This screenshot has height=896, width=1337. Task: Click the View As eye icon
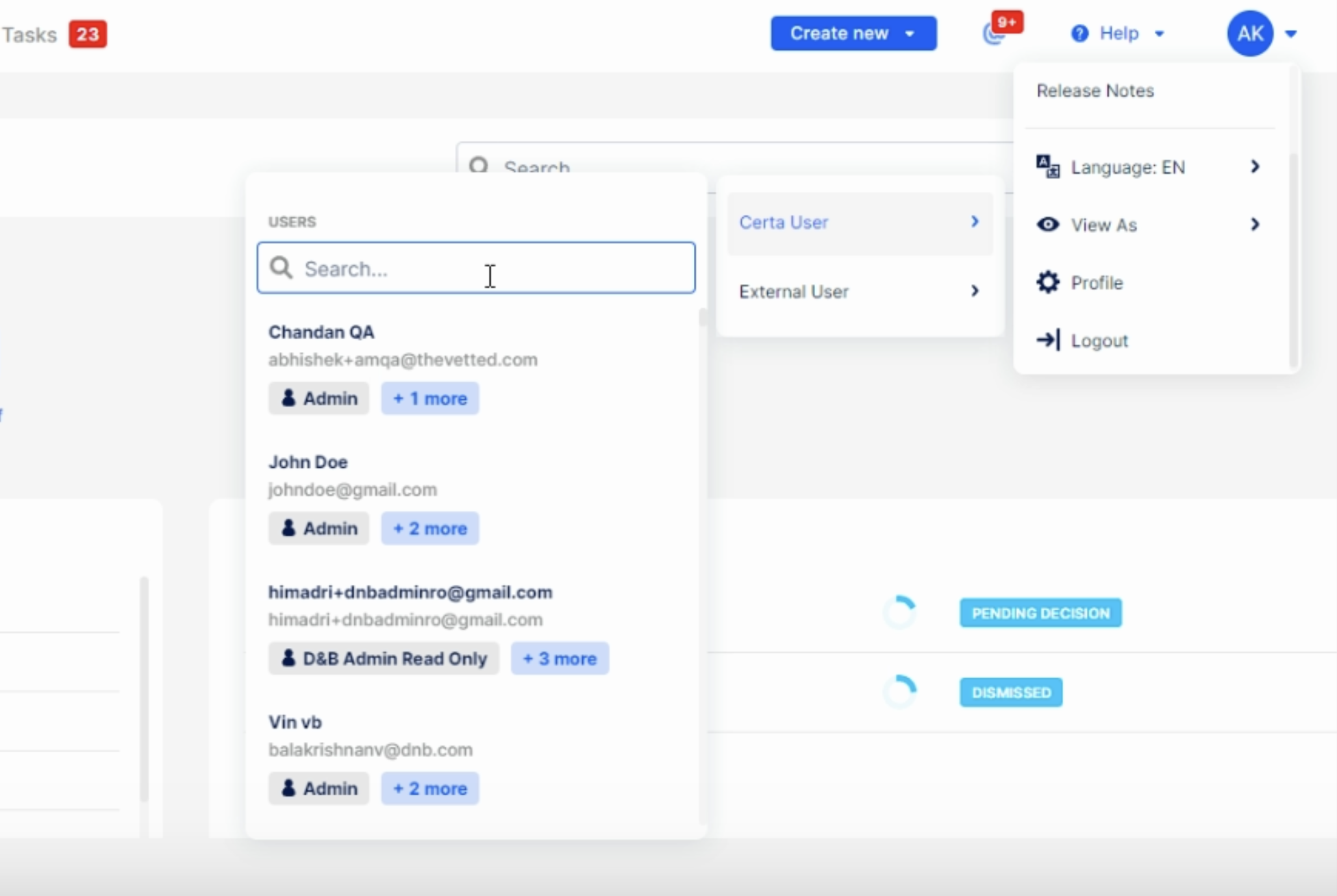click(x=1047, y=225)
